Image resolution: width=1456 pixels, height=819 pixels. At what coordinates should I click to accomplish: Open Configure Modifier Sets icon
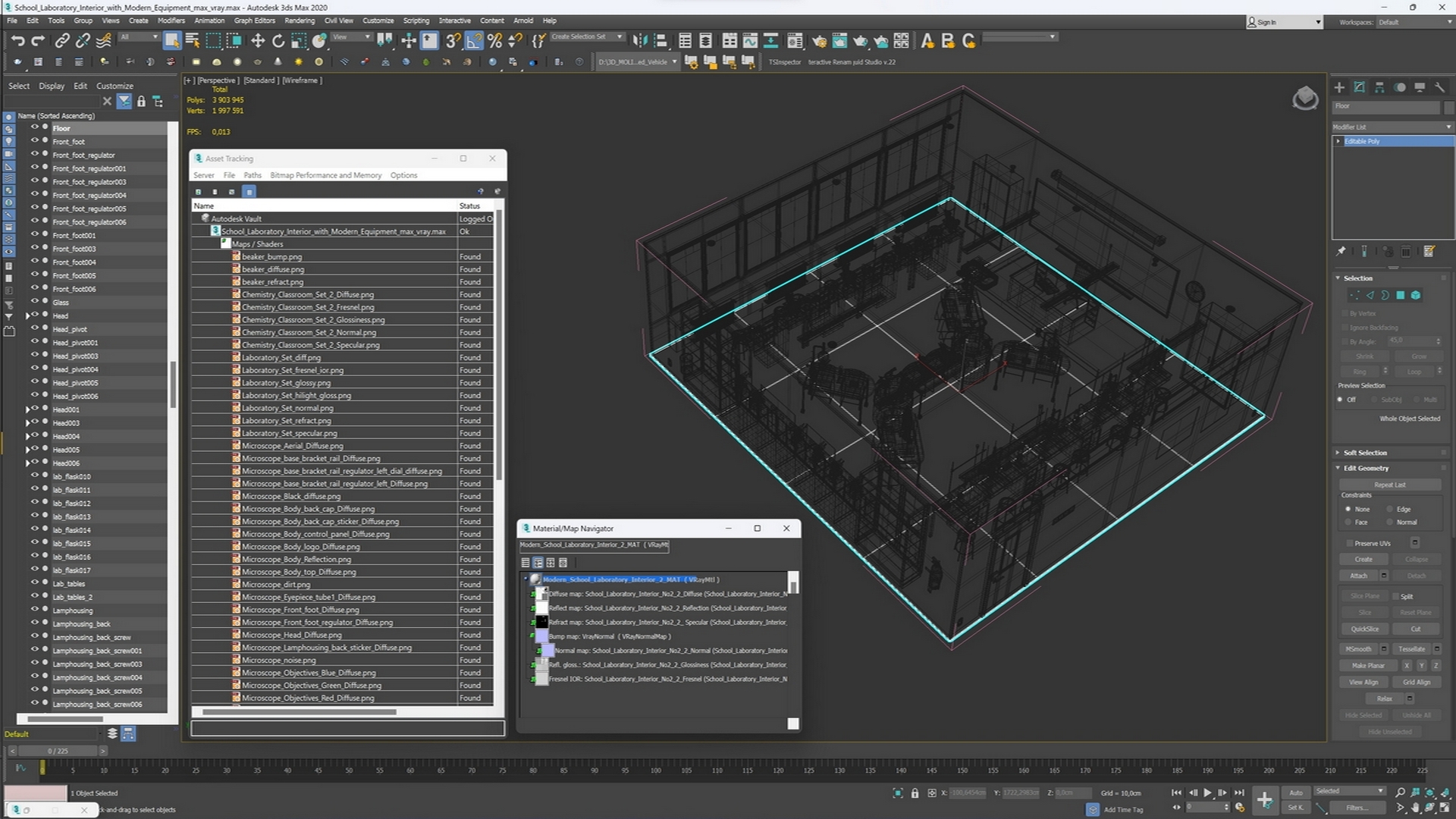[x=1429, y=251]
